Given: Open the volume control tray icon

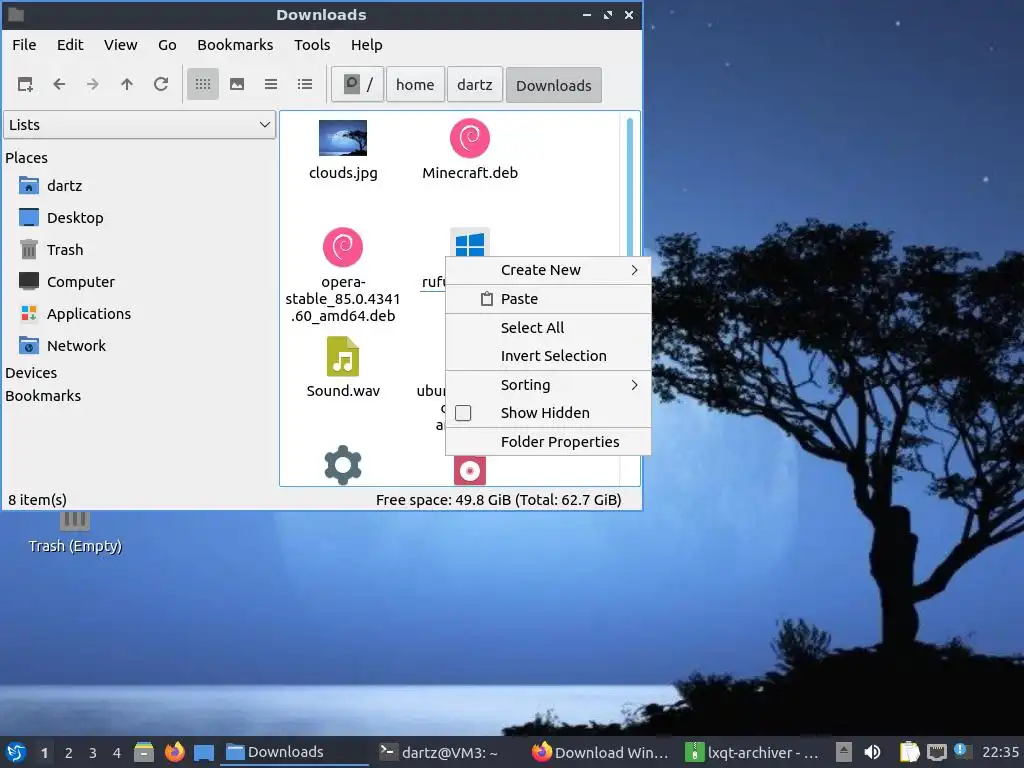Looking at the screenshot, I should [872, 752].
